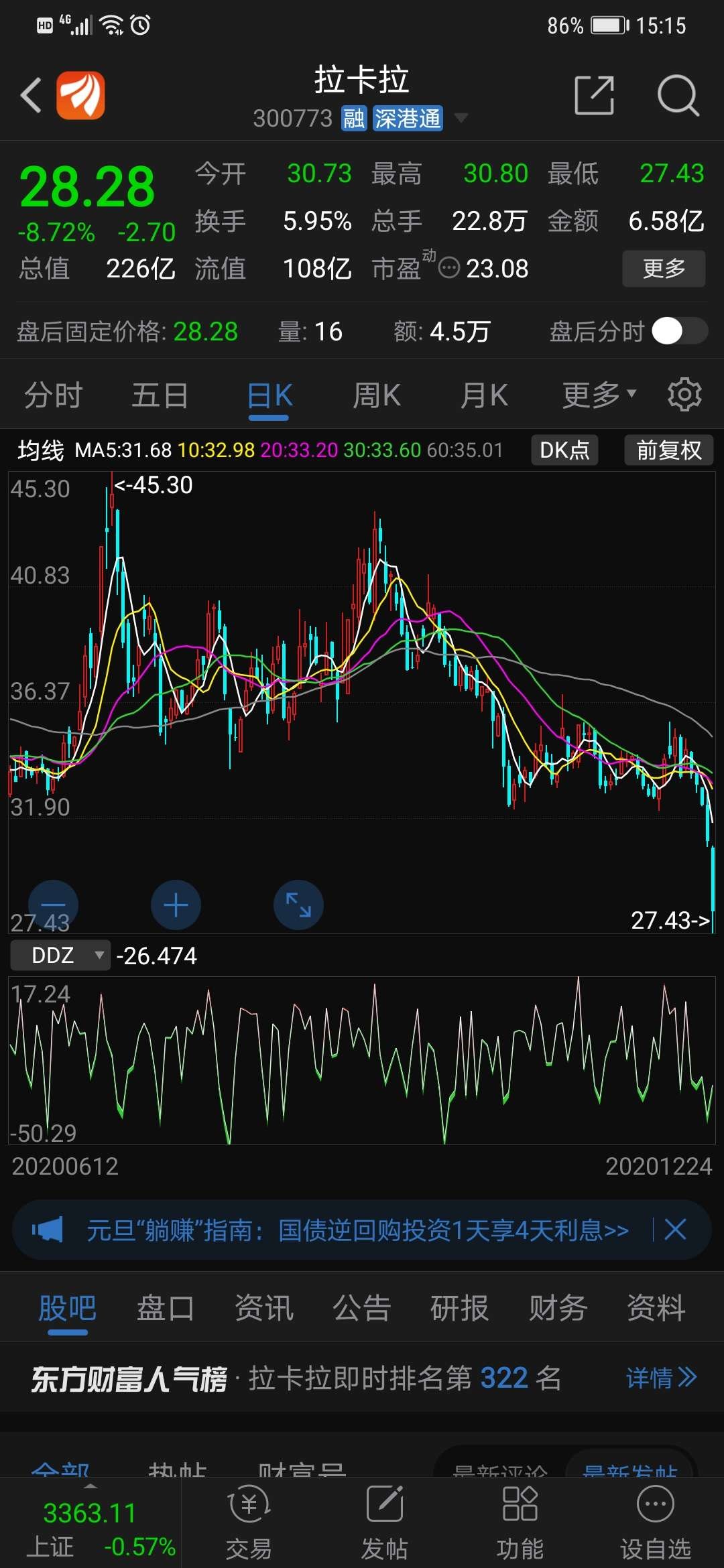The height and width of the screenshot is (1568, 724).
Task: Tap the 上证 3363.11 index value
Action: pos(90,1513)
